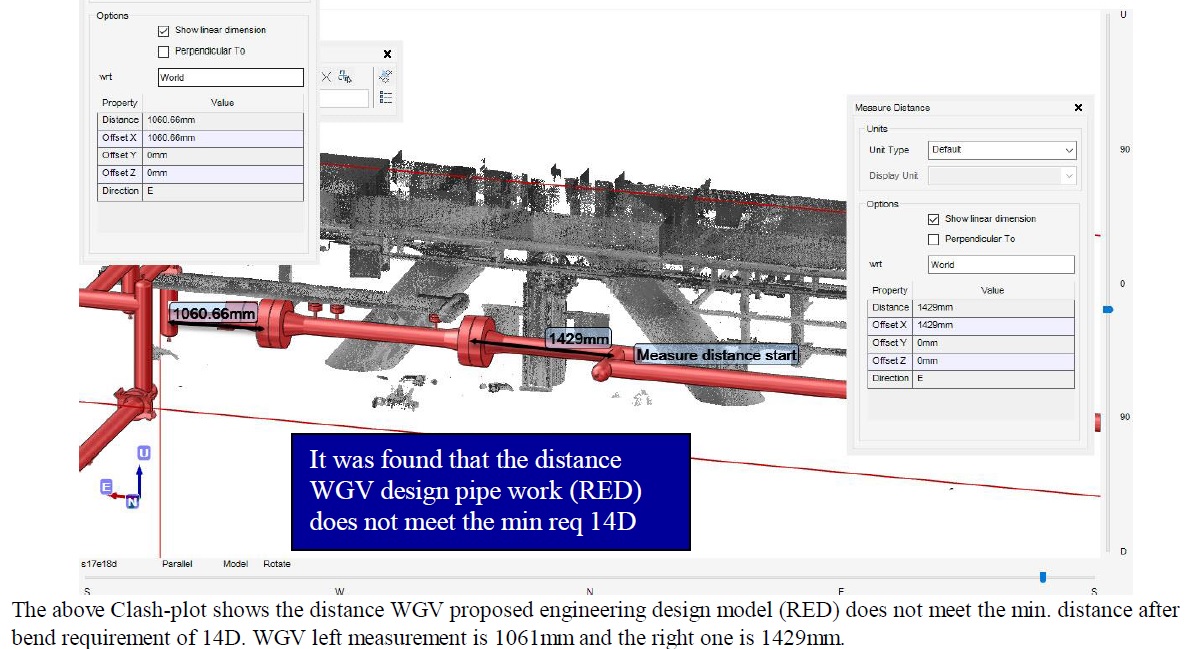This screenshot has width=1192, height=649.
Task: Click the N axis on orientation gizmo
Action: point(132,503)
